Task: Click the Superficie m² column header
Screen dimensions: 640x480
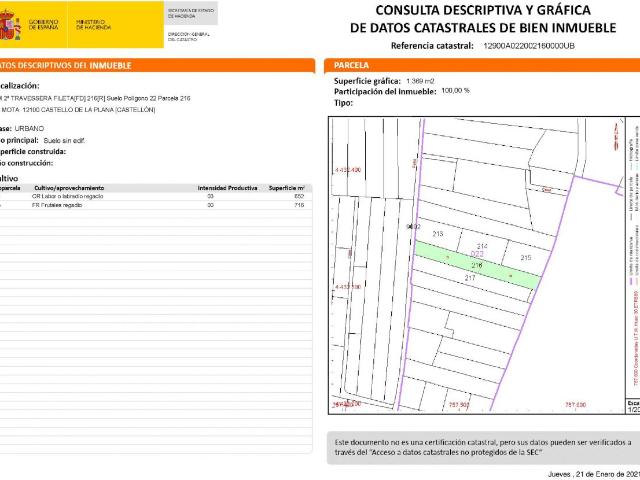Action: pyautogui.click(x=286, y=187)
